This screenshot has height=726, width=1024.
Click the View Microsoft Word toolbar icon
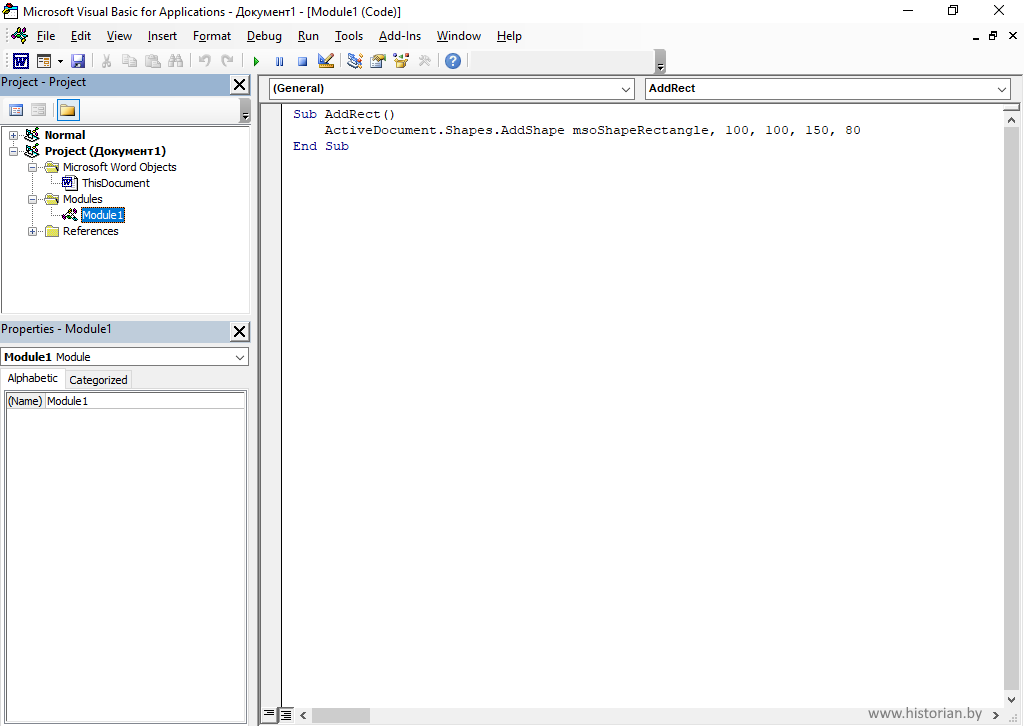pyautogui.click(x=21, y=61)
